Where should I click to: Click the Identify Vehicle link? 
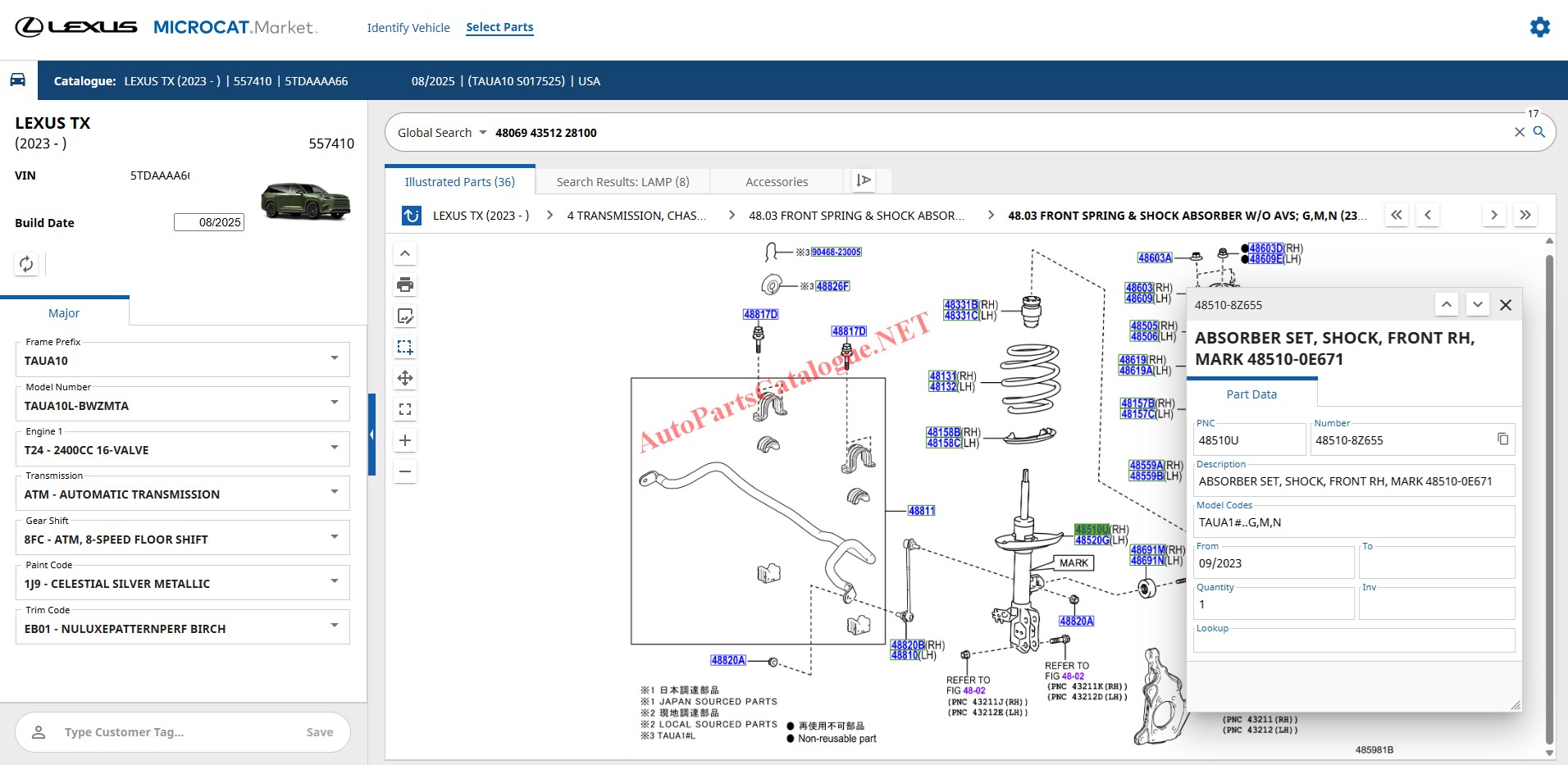click(x=408, y=28)
